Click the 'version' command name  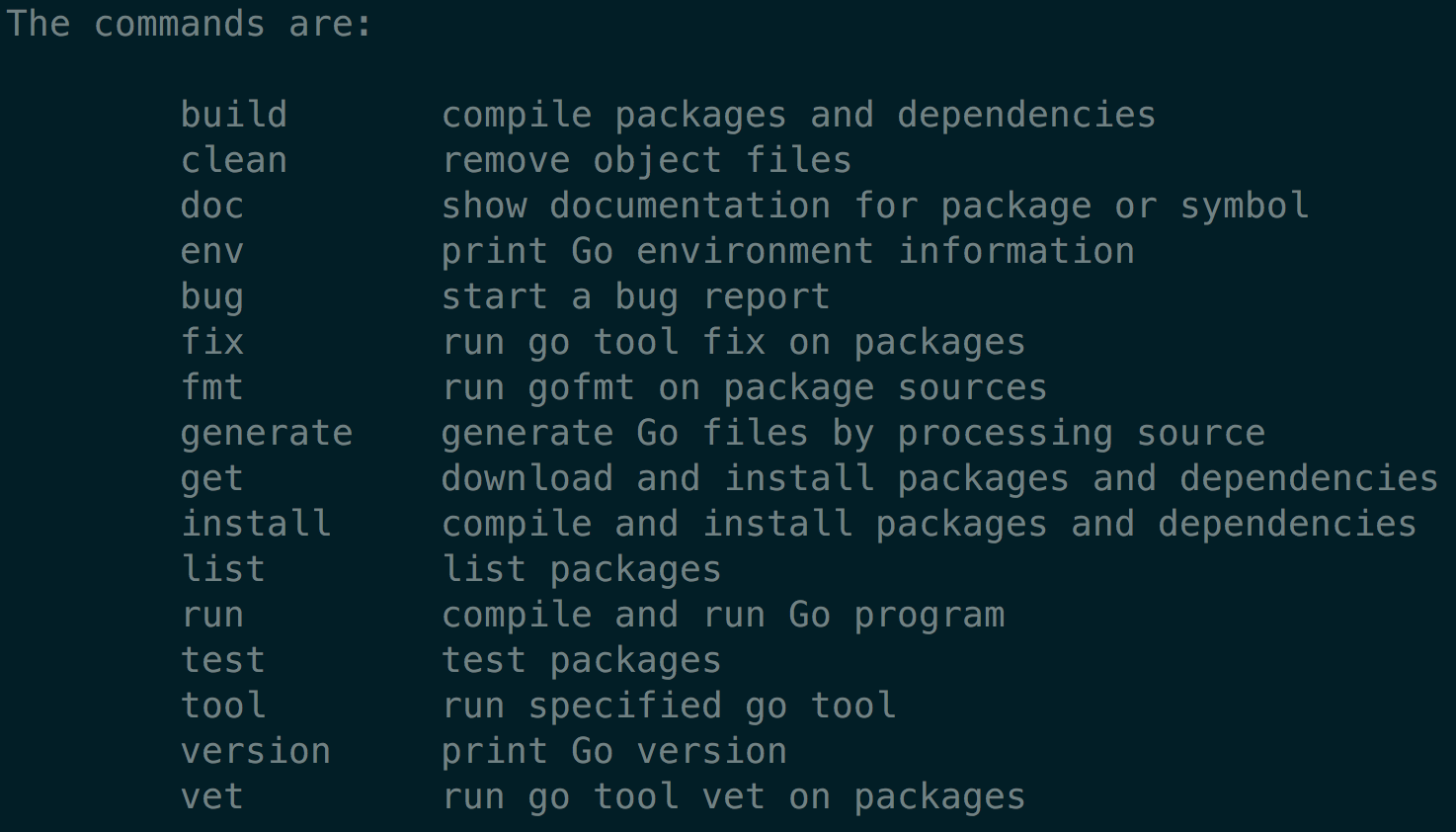coord(256,751)
